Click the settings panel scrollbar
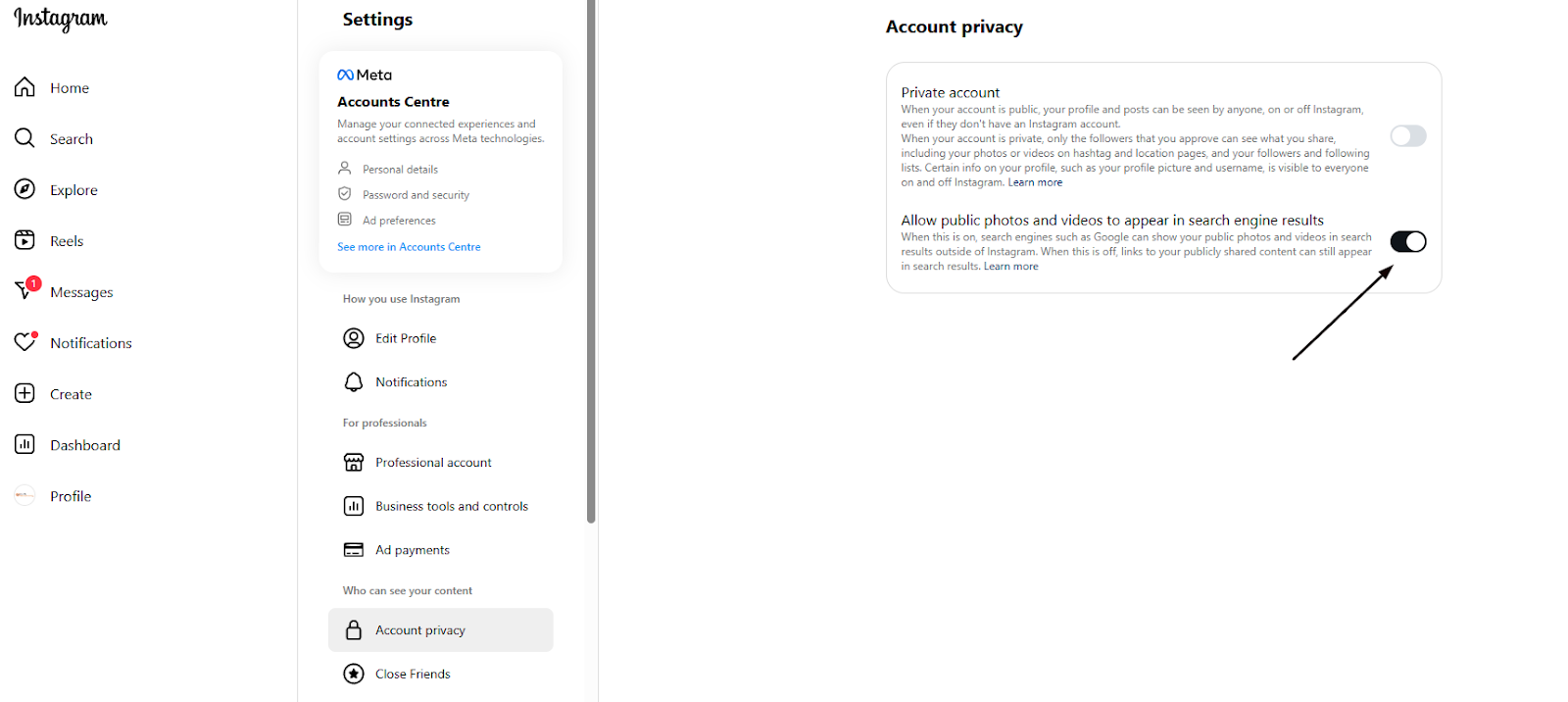Viewport: 1568px width, 702px height. 591,261
